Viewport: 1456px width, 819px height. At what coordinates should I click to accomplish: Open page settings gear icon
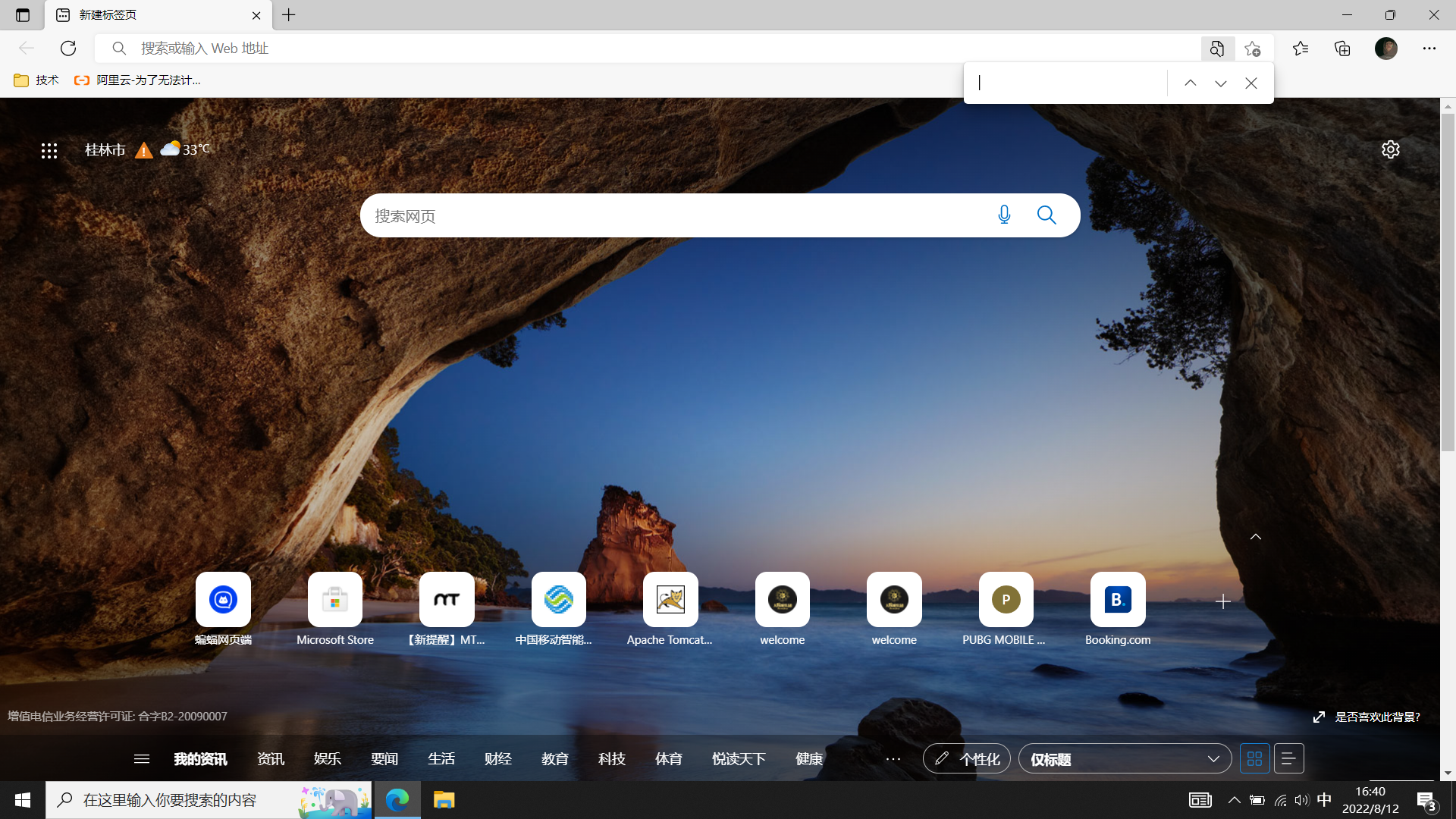[x=1390, y=149]
